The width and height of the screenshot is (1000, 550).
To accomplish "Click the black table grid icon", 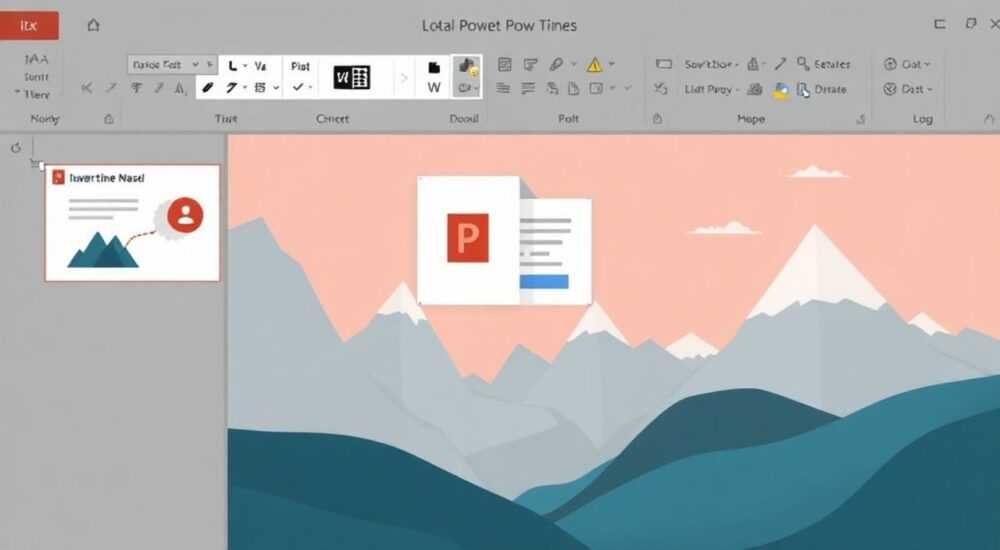I will pyautogui.click(x=351, y=77).
